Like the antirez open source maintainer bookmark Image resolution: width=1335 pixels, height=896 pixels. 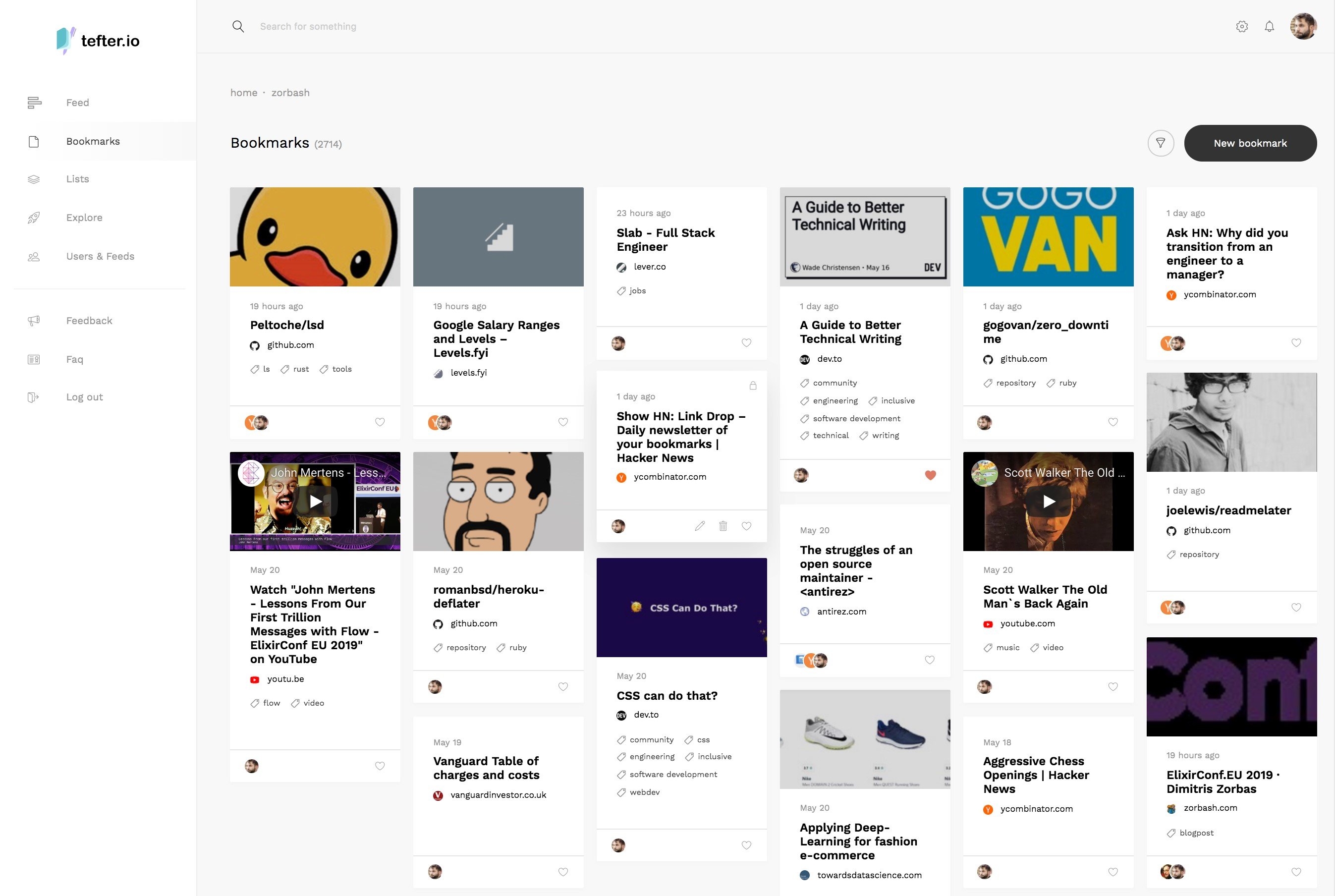click(x=930, y=660)
